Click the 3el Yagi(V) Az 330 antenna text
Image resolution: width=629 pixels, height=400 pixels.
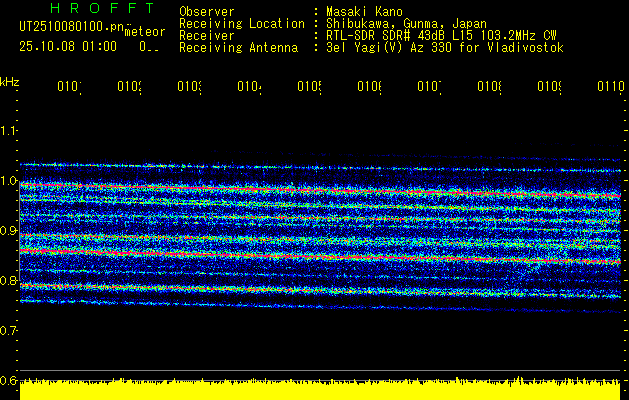pyautogui.click(x=444, y=48)
